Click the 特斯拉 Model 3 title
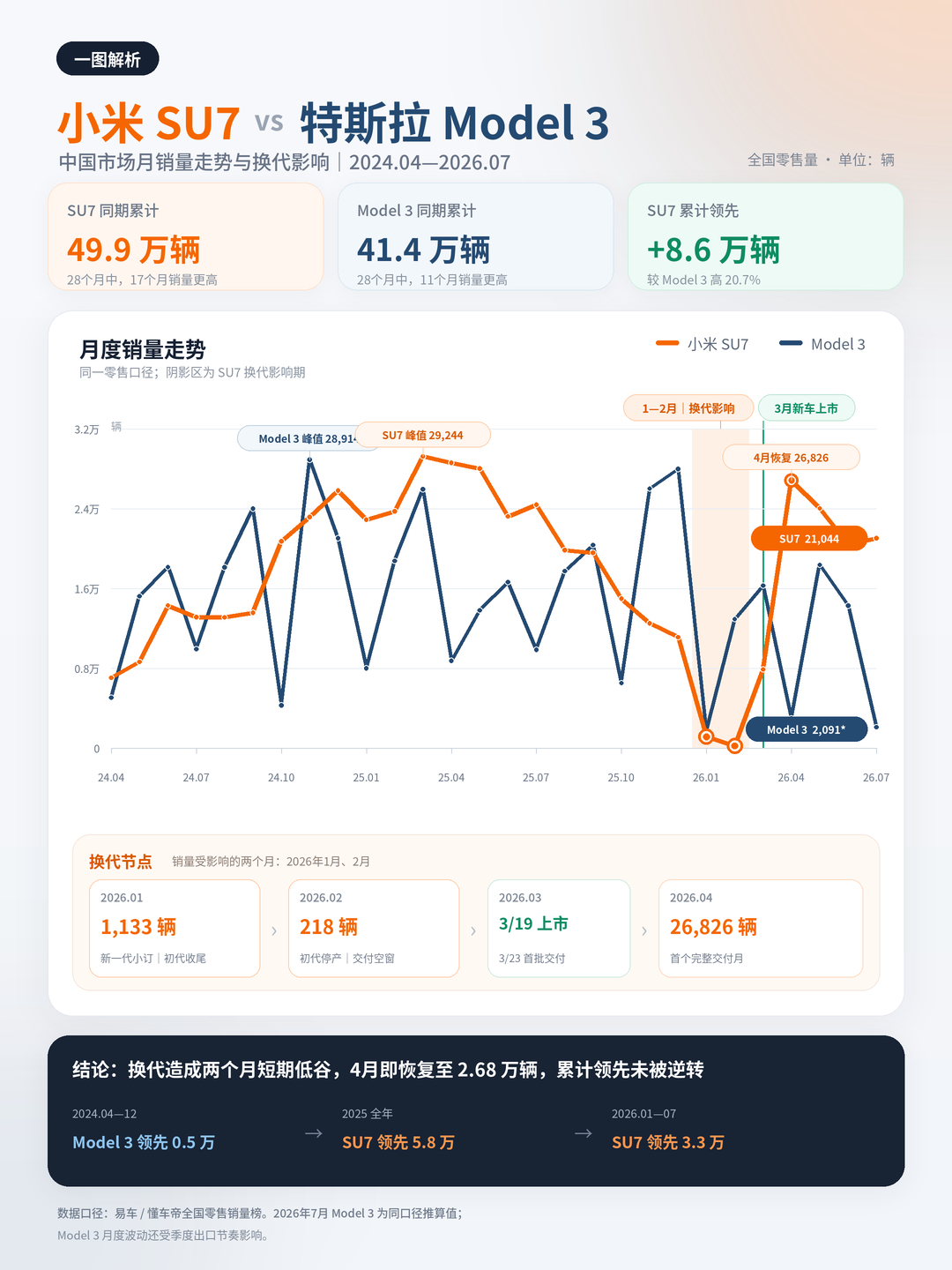952x1270 pixels. pyautogui.click(x=454, y=123)
